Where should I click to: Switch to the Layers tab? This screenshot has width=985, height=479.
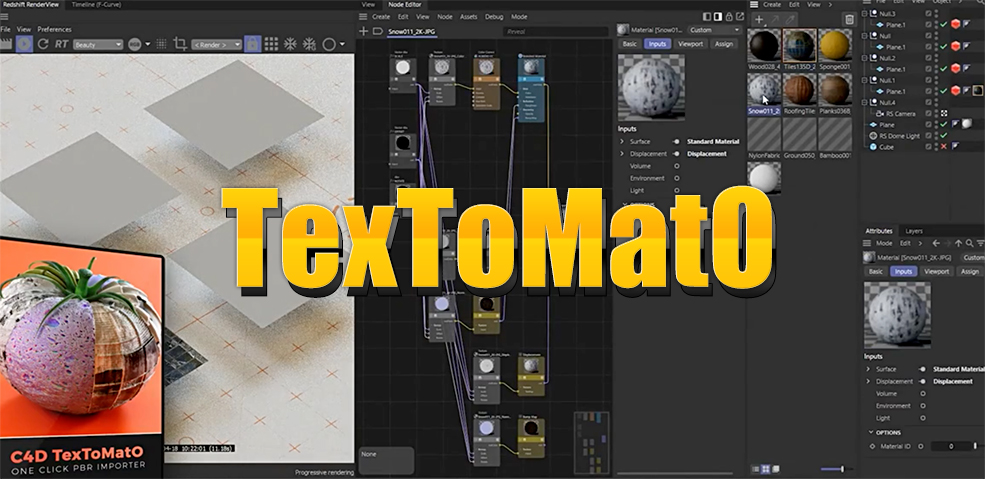[x=914, y=231]
